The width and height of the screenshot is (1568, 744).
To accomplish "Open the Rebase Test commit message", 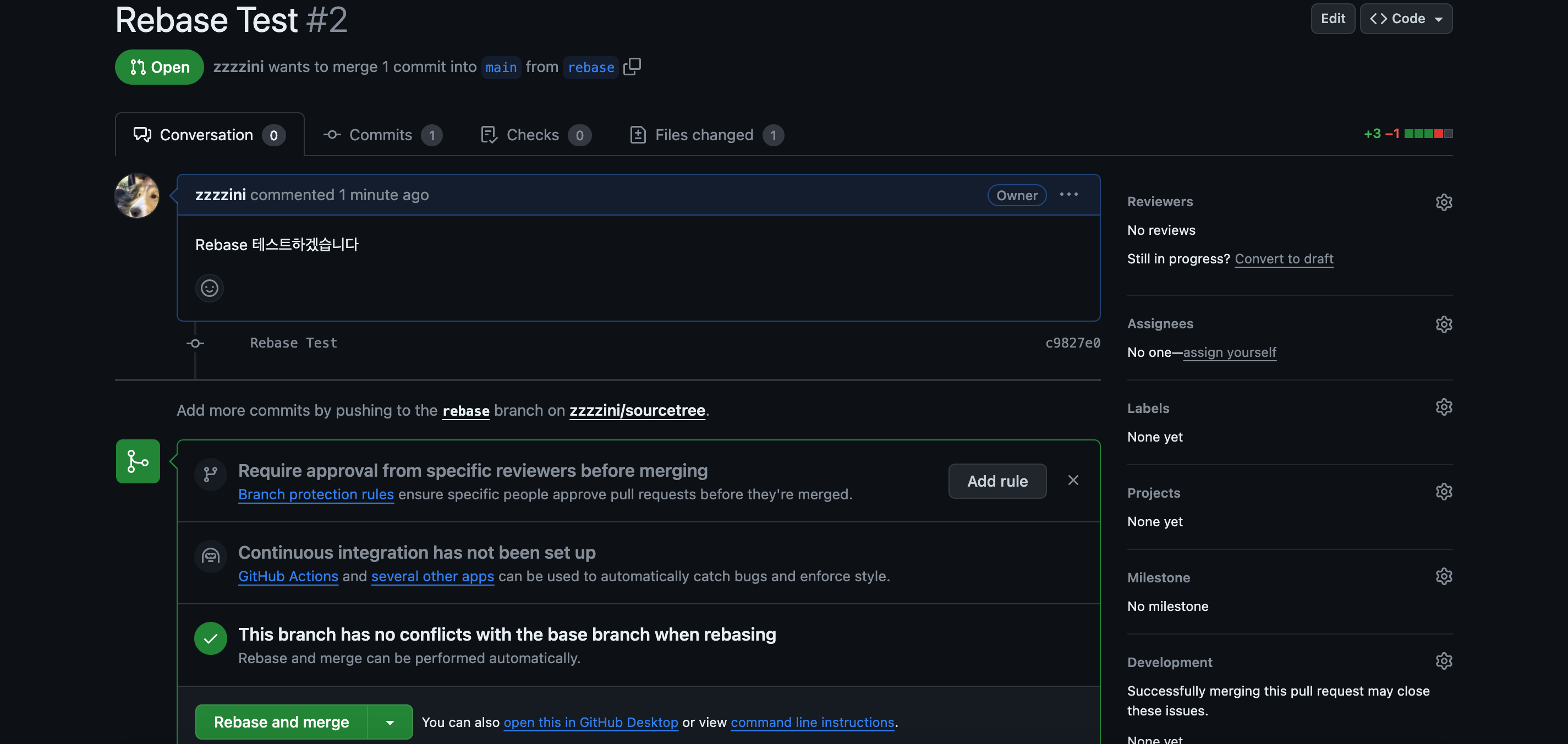I will [x=293, y=343].
